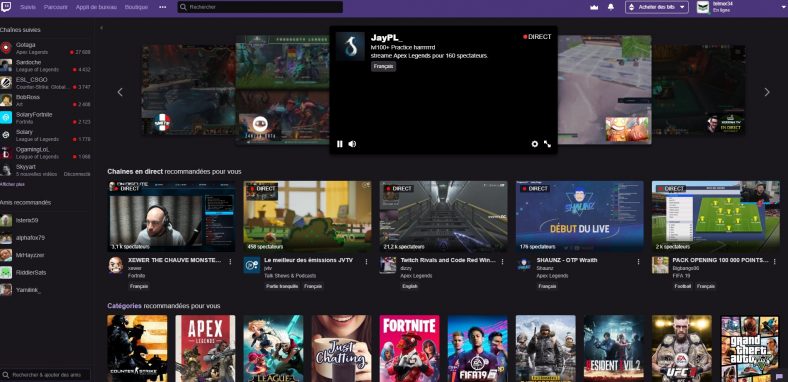The image size is (788, 382).
Task: Open the Boutique menu item
Action: click(136, 8)
